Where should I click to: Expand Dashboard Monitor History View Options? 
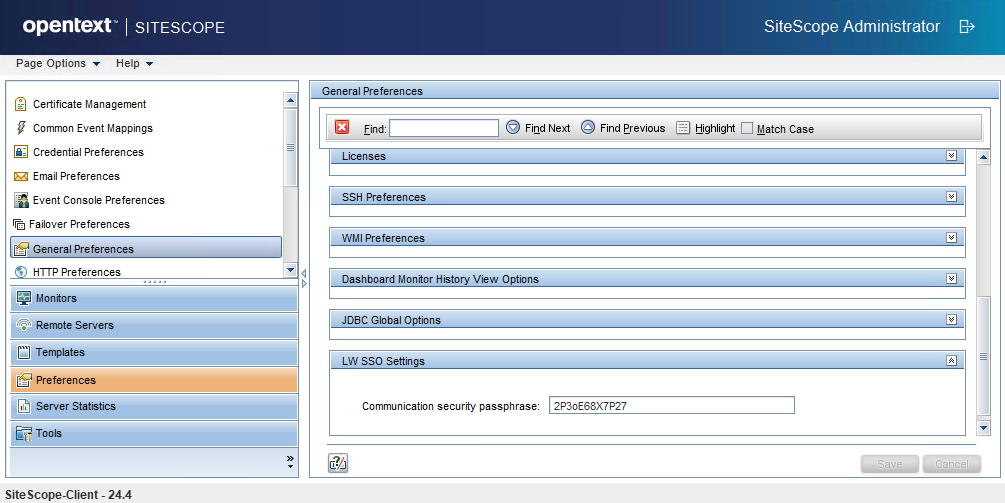tap(951, 279)
